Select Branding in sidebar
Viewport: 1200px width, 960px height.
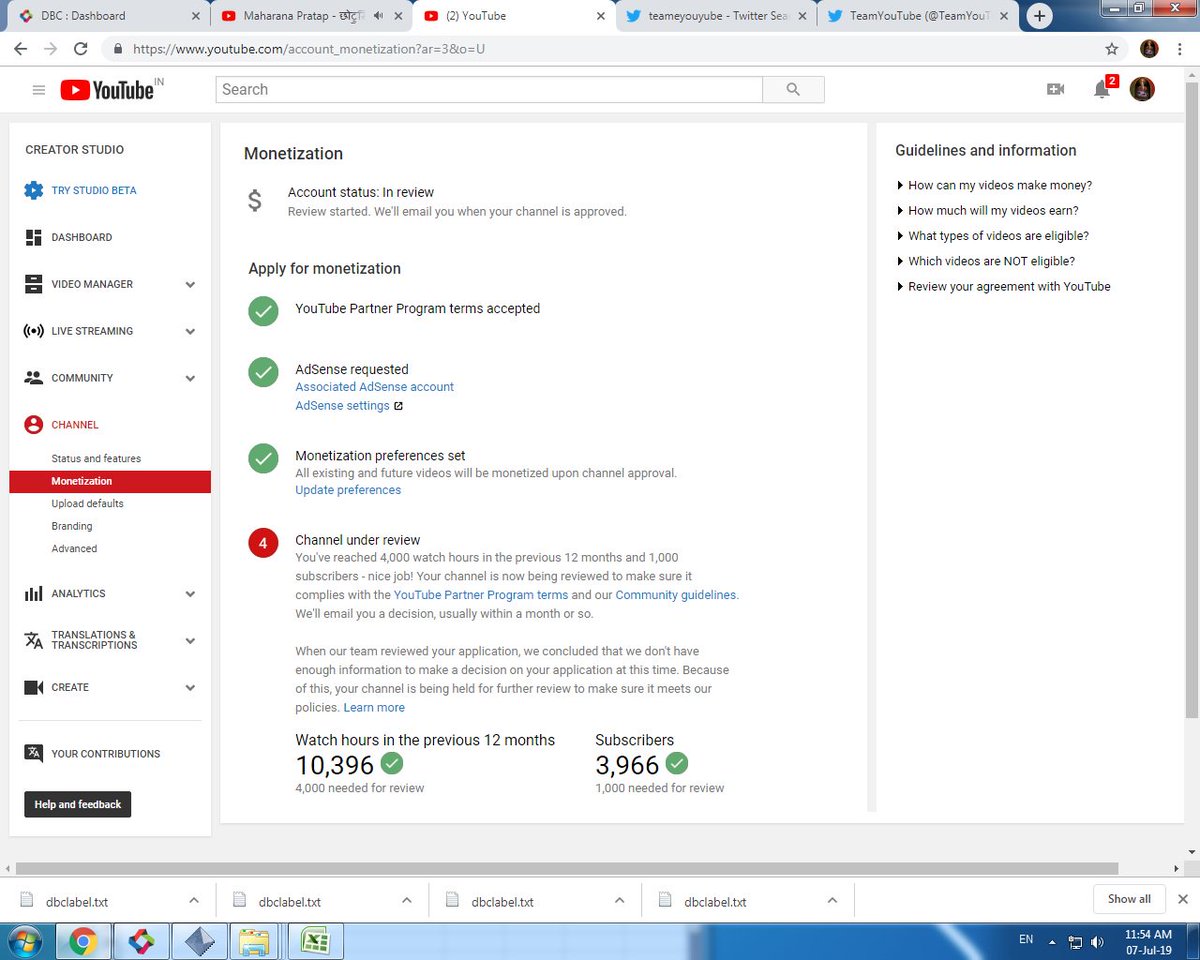click(72, 526)
